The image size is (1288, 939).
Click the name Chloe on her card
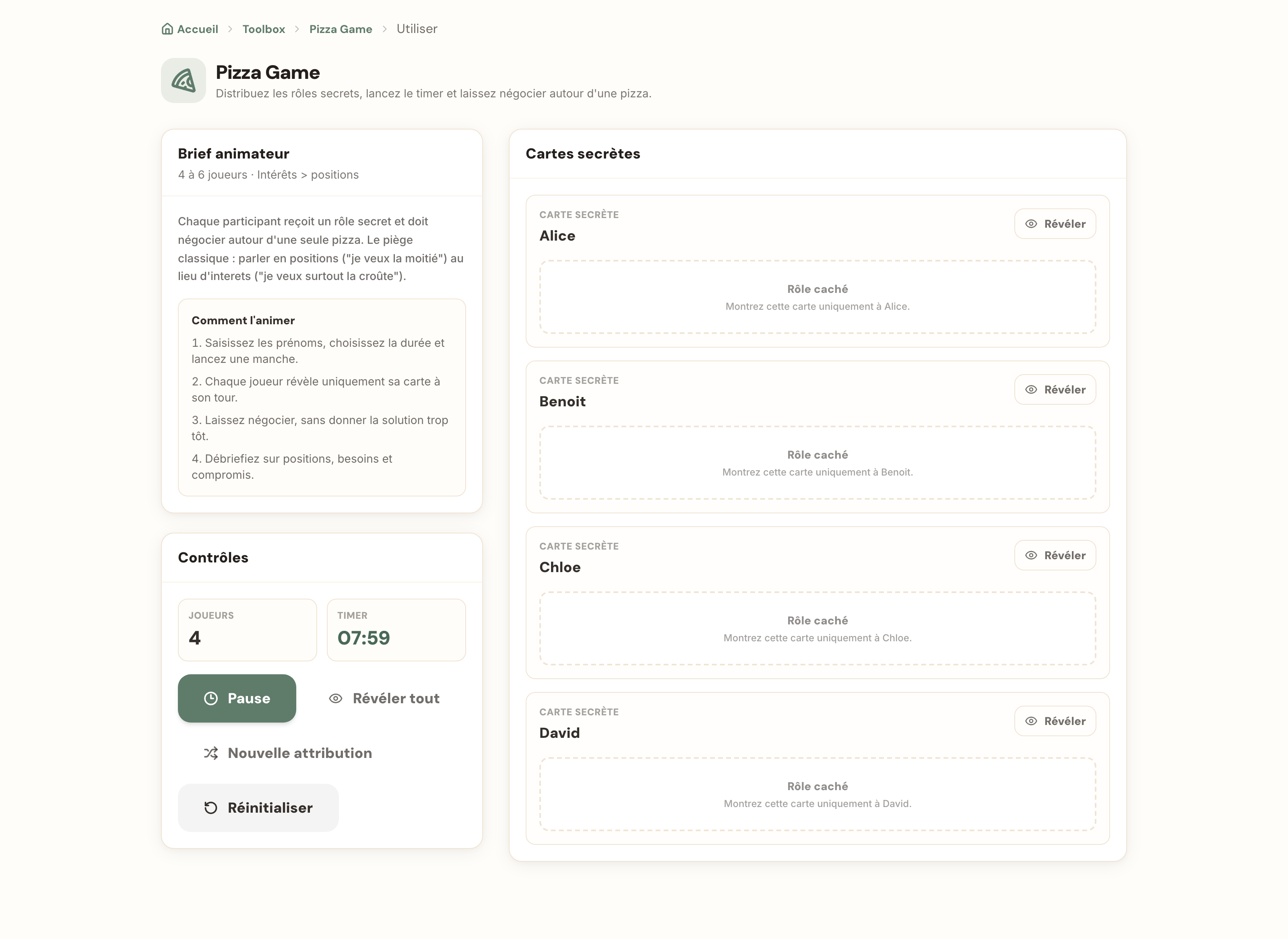pos(560,567)
